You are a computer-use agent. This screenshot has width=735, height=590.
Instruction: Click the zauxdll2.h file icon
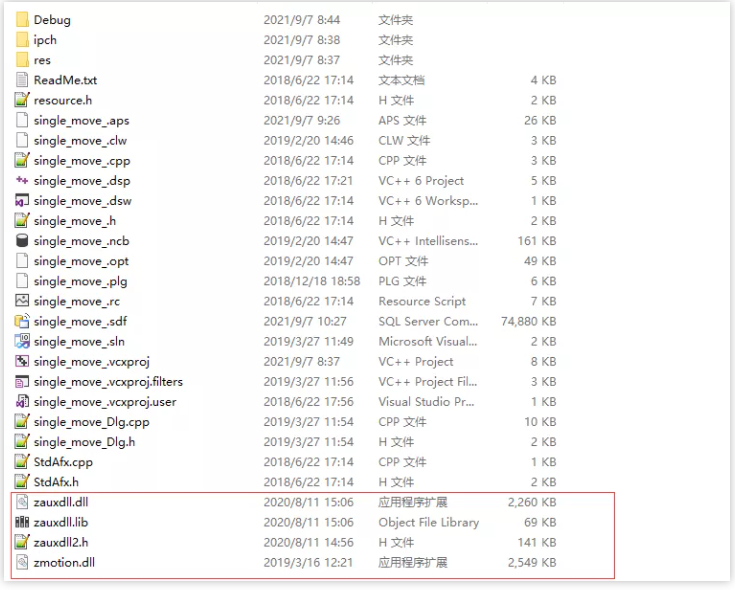coord(22,542)
